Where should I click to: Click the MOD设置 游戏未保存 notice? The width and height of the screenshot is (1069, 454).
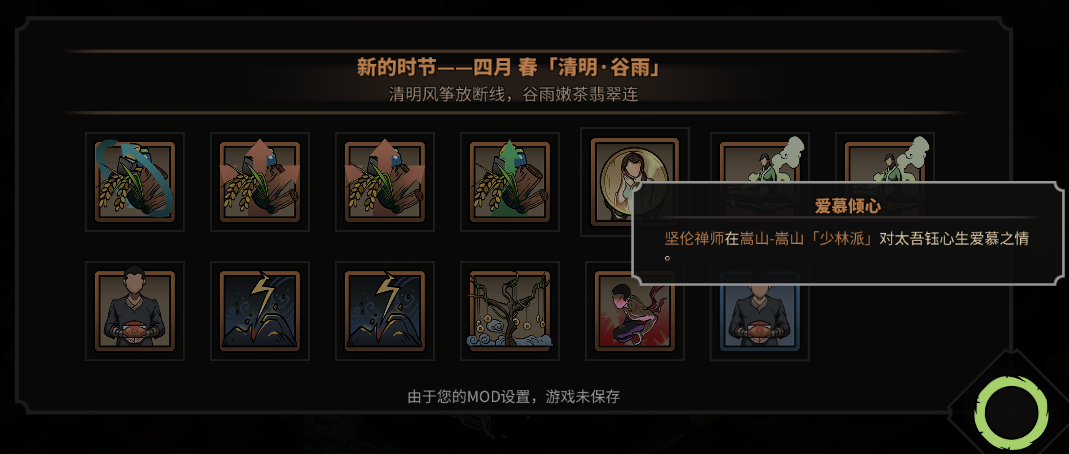point(513,397)
